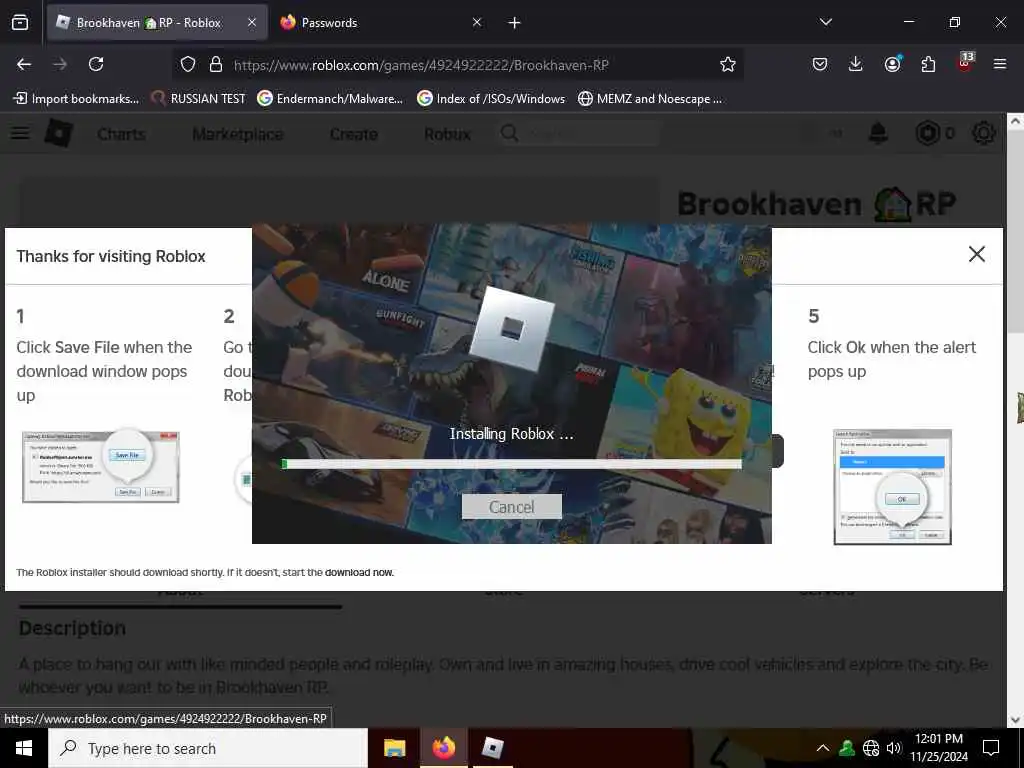Open Index of /ISOs/Windows bookmark

(491, 99)
